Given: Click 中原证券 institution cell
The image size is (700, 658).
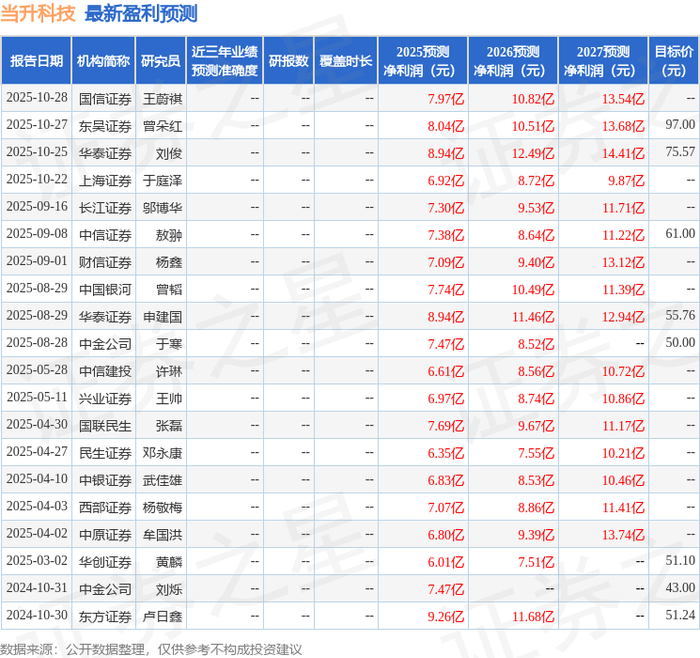Looking at the screenshot, I should pyautogui.click(x=105, y=534).
